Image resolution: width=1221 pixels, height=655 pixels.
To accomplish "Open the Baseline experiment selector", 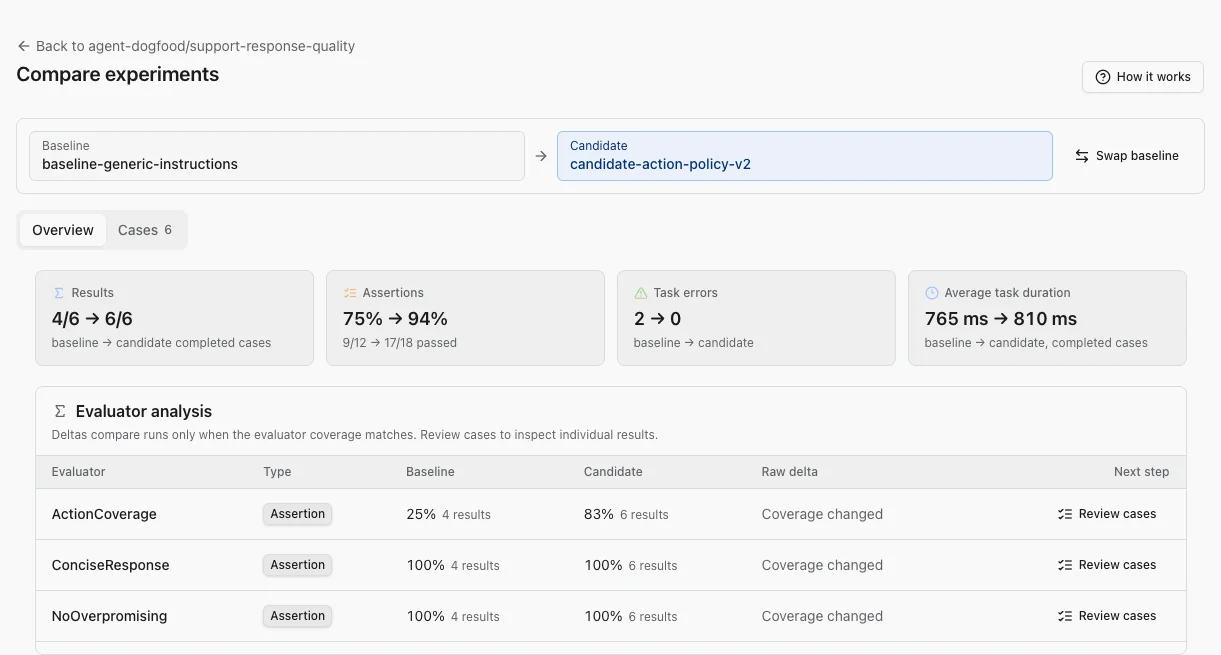I will [277, 156].
